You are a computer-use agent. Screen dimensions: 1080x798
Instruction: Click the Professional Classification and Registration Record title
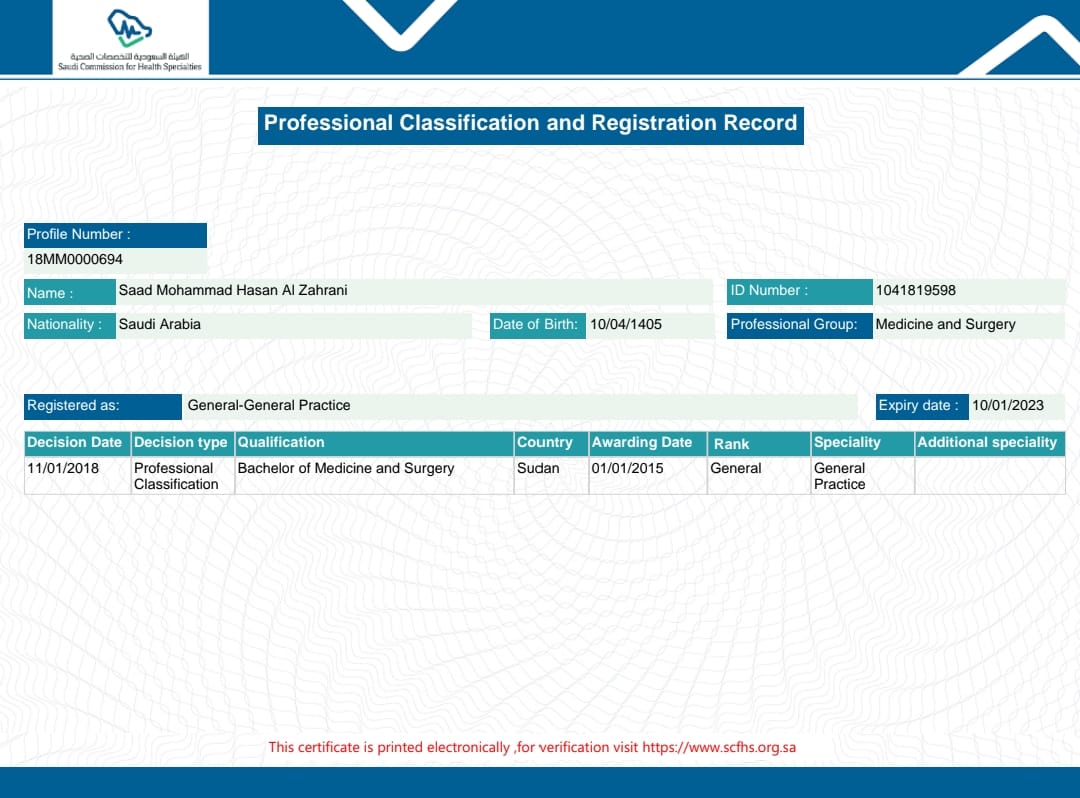(530, 124)
